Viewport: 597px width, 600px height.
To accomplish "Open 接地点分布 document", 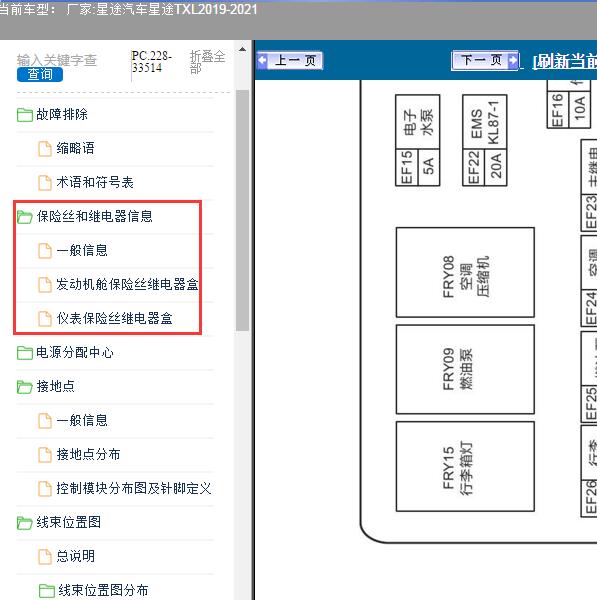I will pyautogui.click(x=88, y=455).
